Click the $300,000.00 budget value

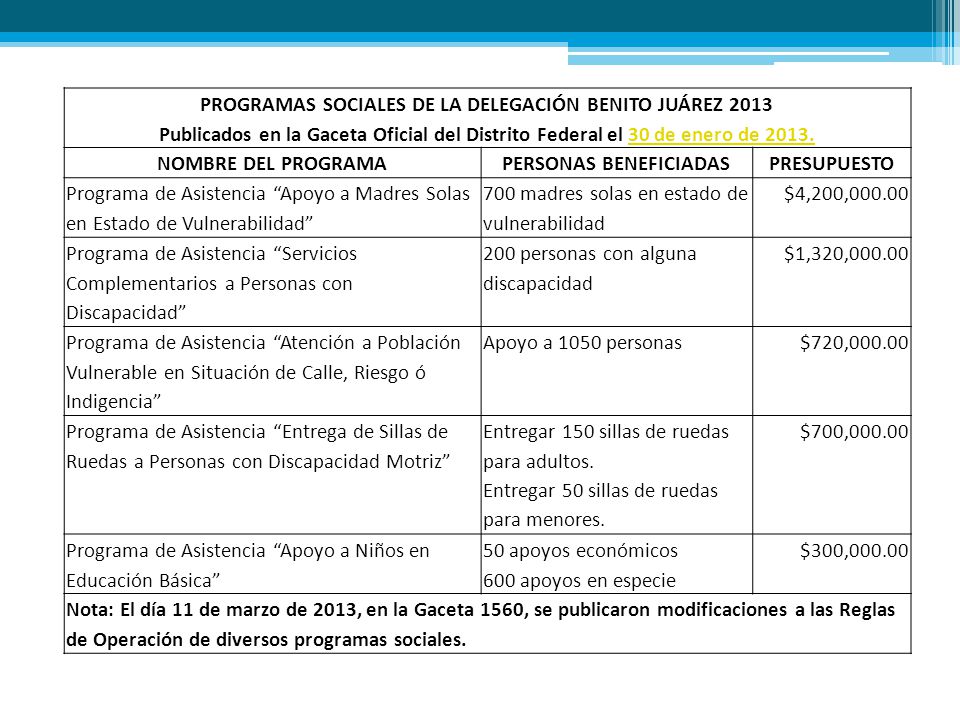(x=854, y=550)
